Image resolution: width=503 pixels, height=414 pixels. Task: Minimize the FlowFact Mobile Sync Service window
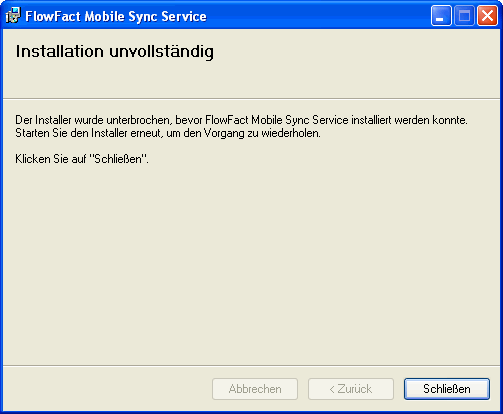[441, 15]
